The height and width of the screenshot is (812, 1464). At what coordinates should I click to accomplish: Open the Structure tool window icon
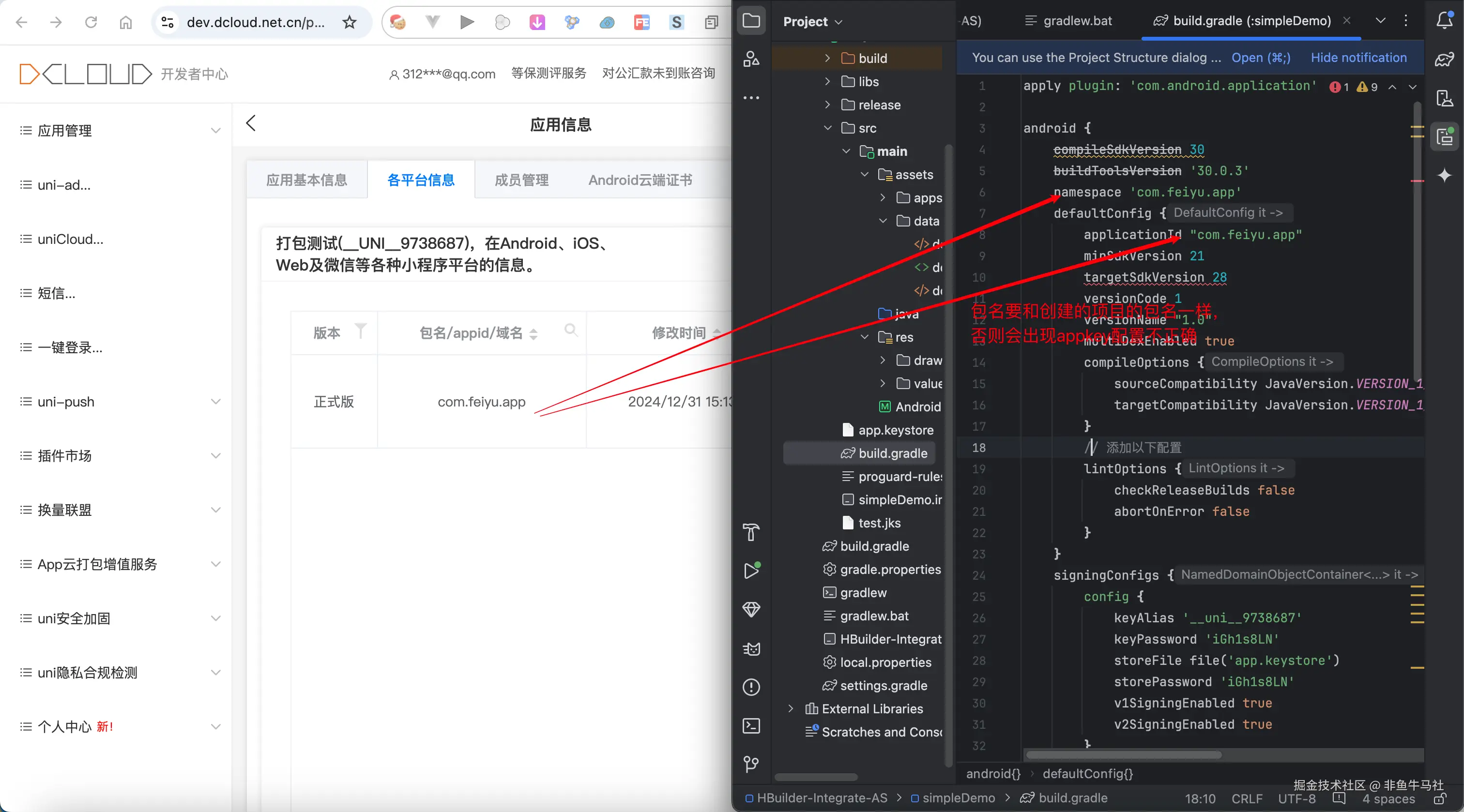751,59
